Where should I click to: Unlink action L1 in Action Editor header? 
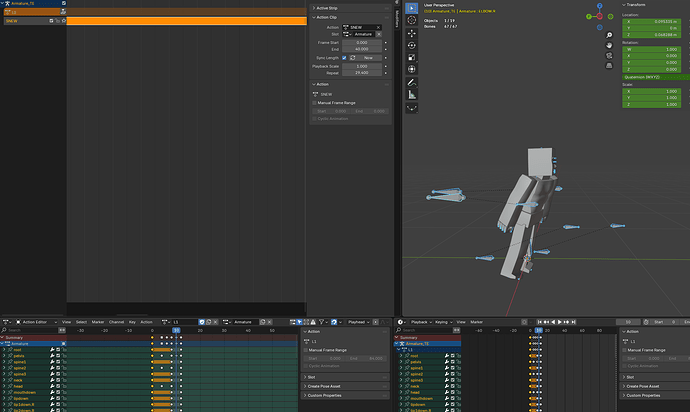pos(216,322)
